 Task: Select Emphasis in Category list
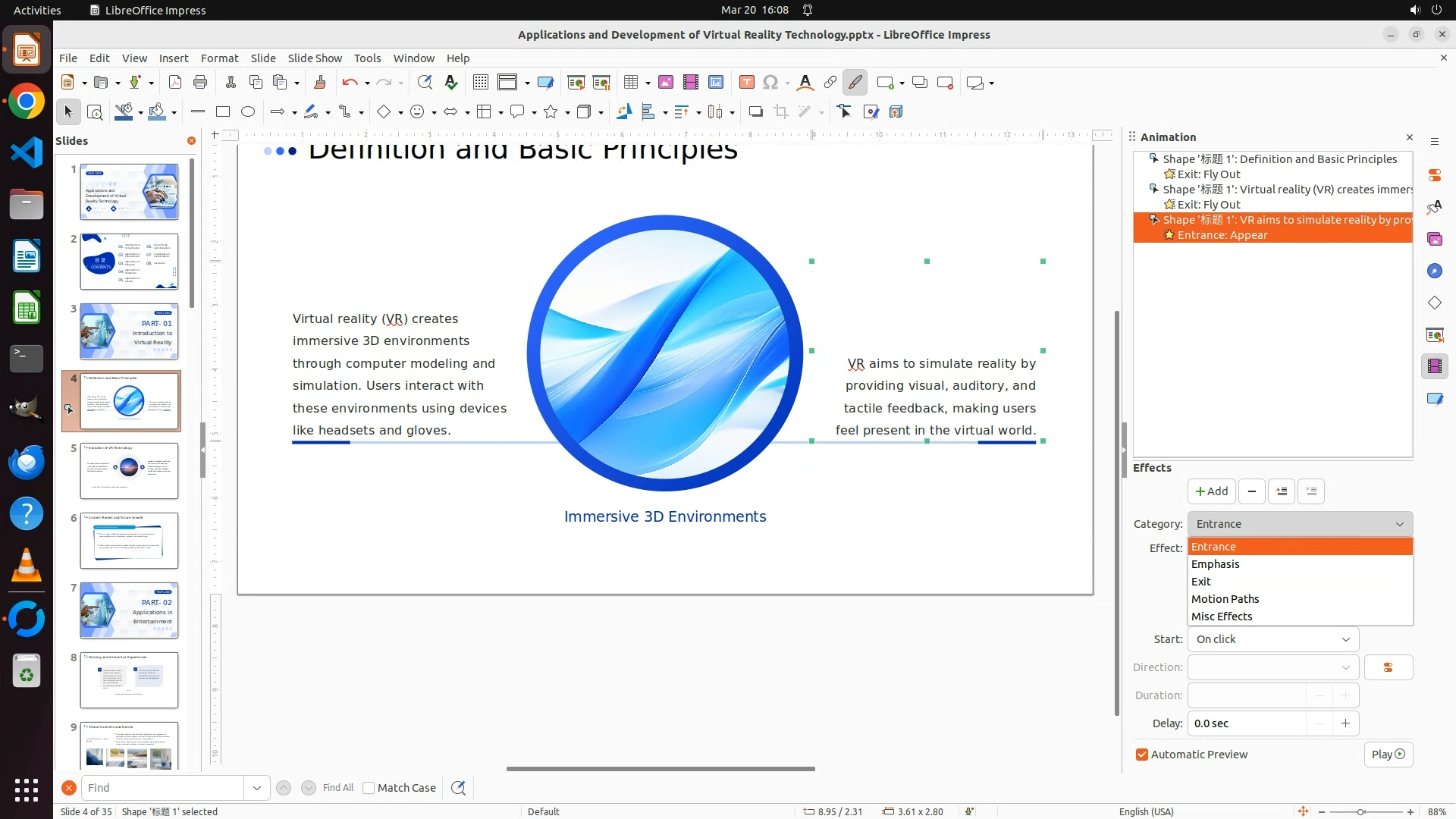[x=1215, y=564]
